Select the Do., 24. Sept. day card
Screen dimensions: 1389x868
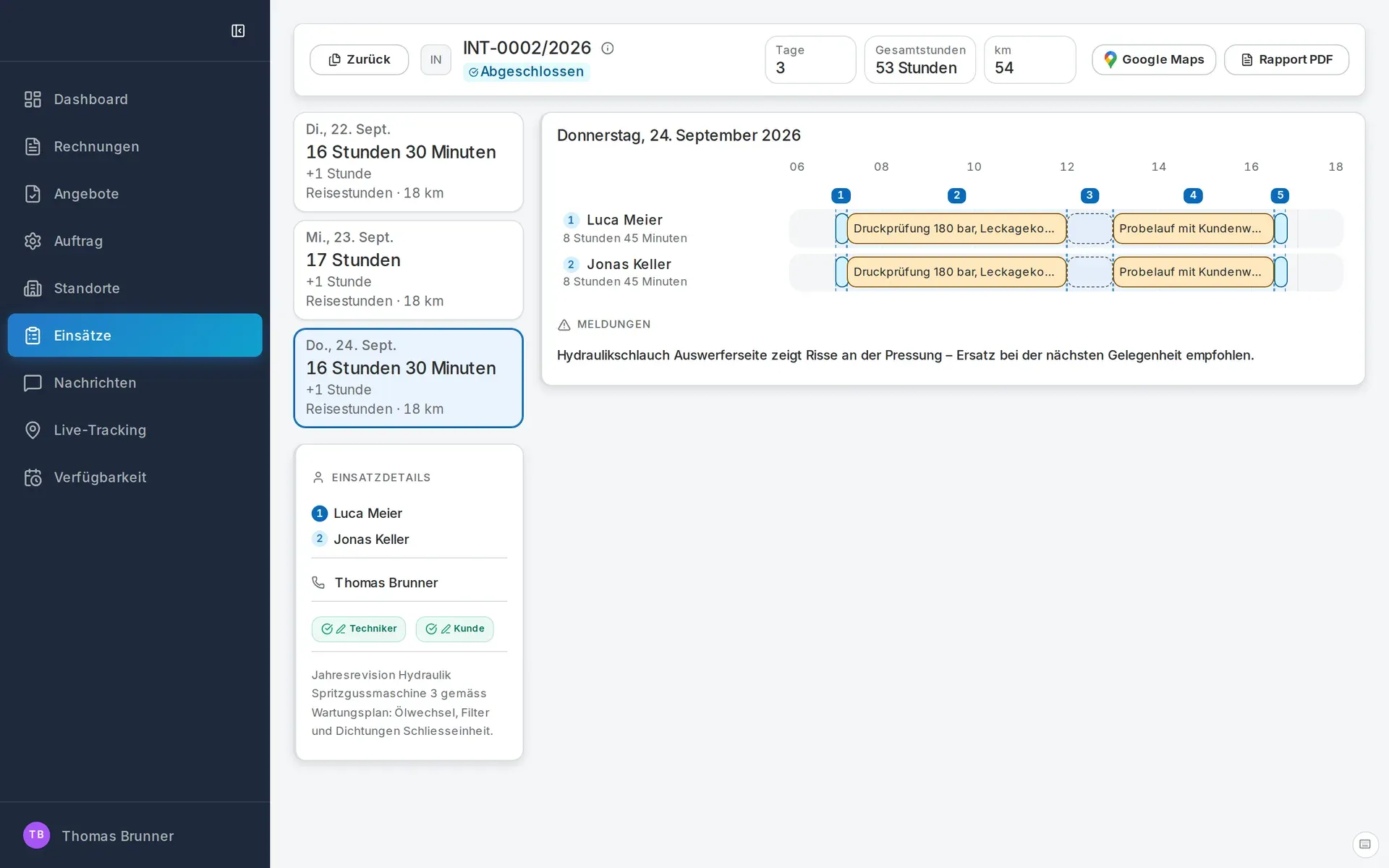(x=408, y=378)
